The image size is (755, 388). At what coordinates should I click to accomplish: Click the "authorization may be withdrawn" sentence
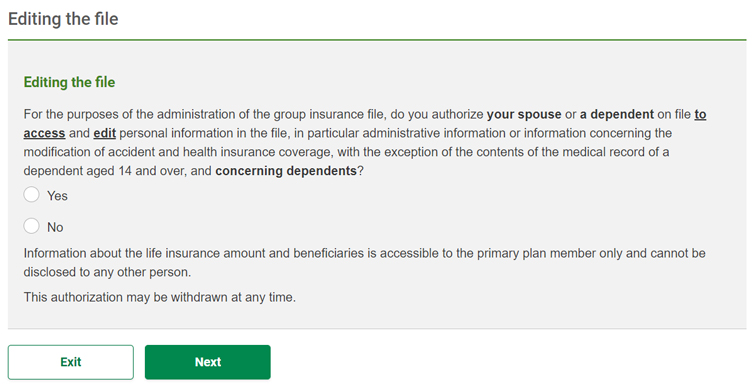159,297
